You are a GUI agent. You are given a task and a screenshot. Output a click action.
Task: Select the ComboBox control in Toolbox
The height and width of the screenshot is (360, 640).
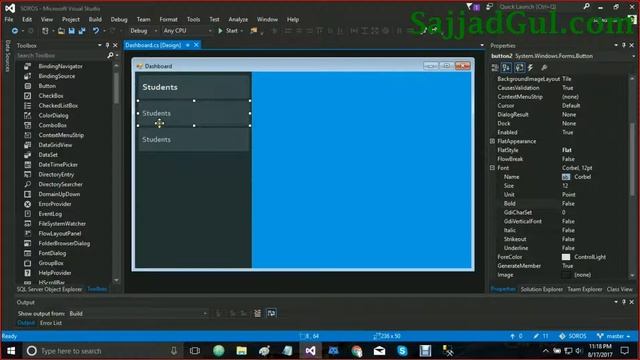click(52, 125)
